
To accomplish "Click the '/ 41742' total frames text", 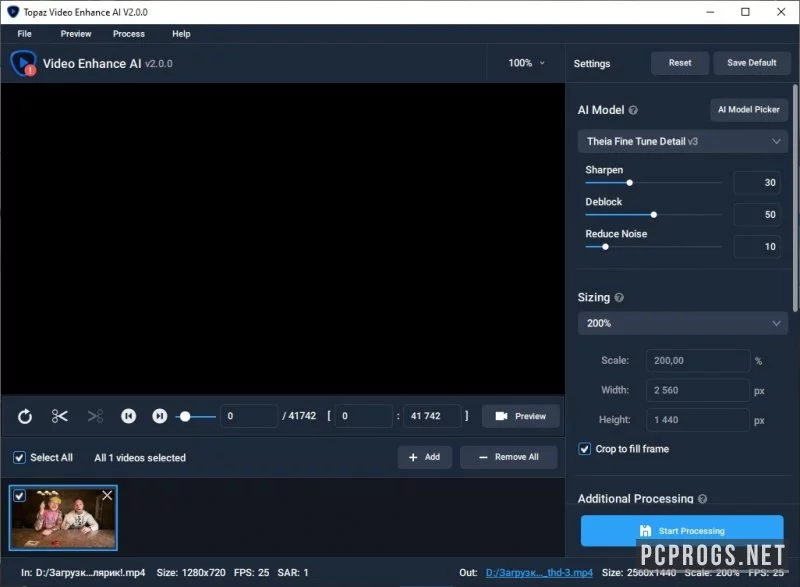I will click(x=299, y=416).
